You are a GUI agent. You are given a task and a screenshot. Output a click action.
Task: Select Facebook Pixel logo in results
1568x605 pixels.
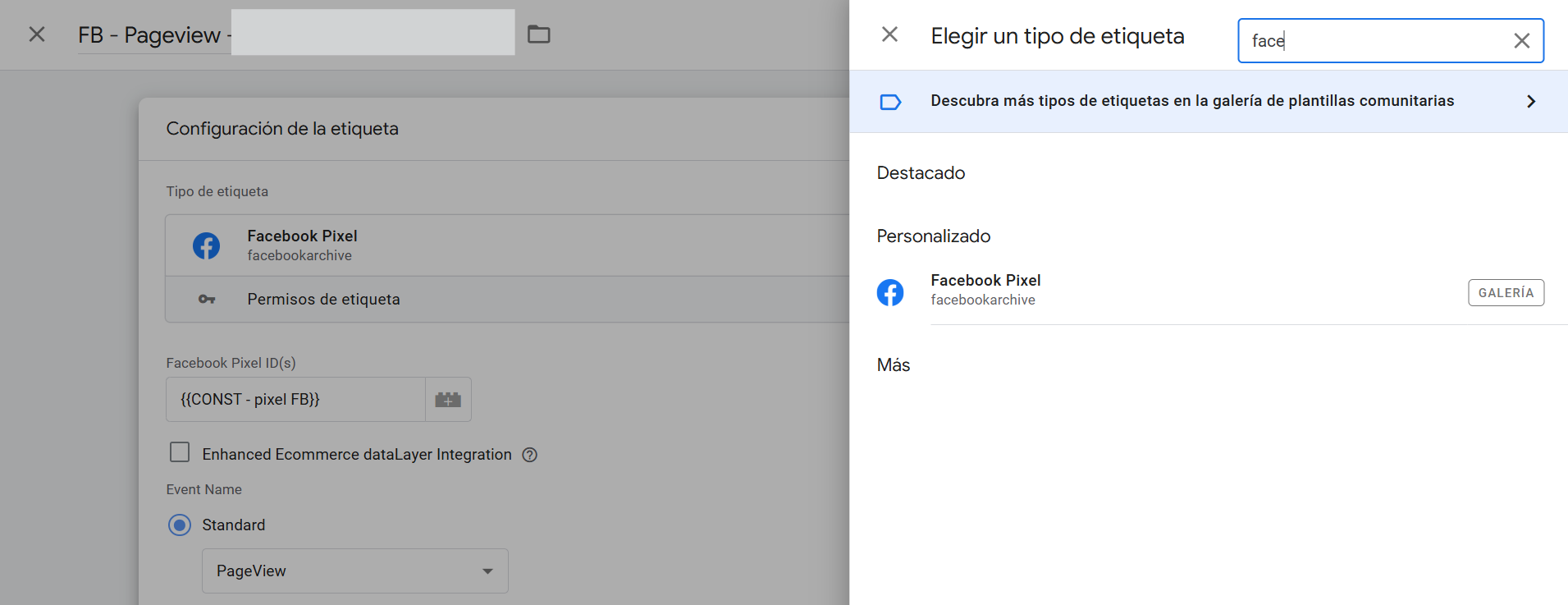890,292
